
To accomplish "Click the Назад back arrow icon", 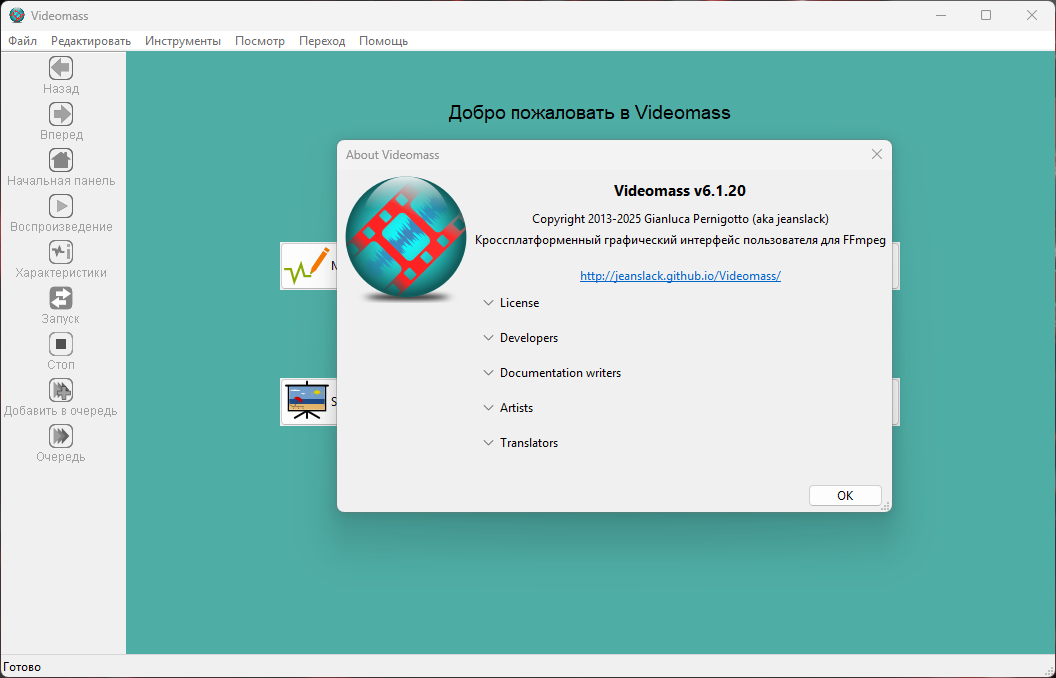I will click(x=61, y=68).
